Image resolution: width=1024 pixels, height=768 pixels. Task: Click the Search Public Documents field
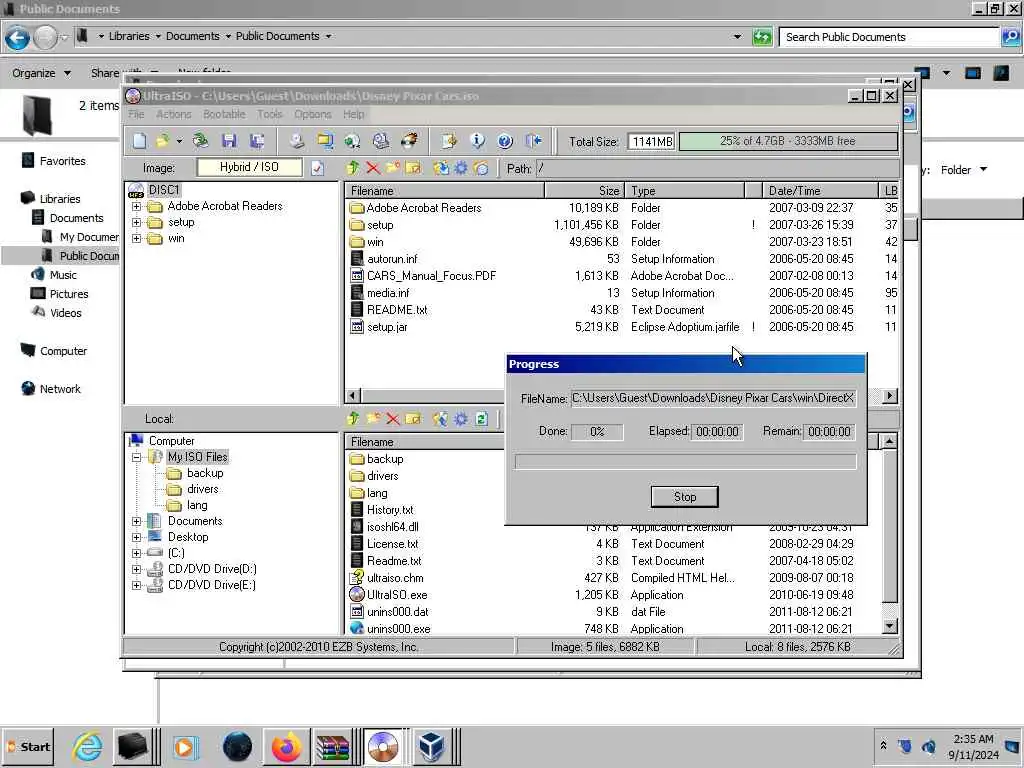pos(889,37)
